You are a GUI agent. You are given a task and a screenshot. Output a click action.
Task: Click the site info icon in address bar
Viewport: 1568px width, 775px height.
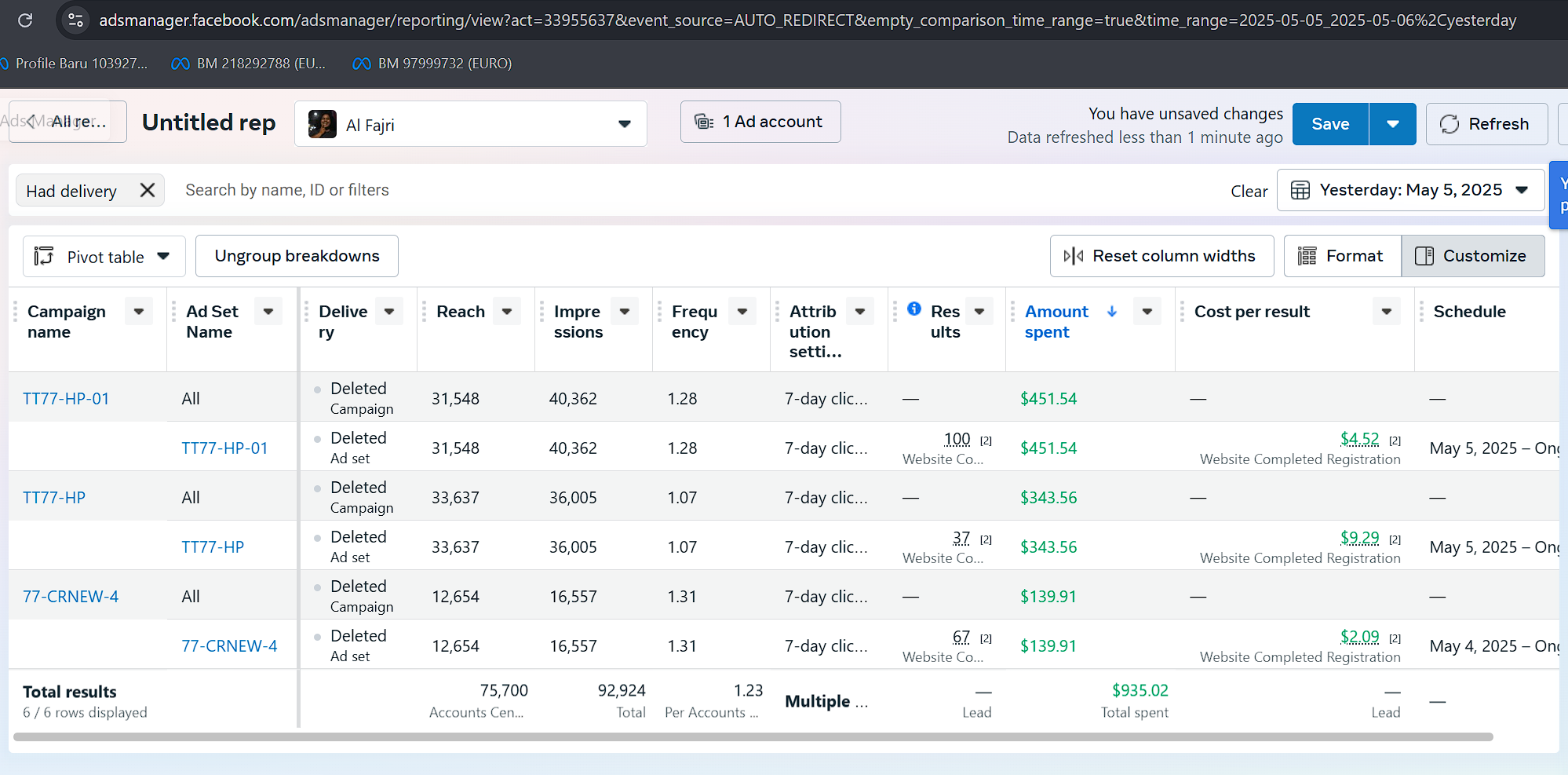[75, 20]
